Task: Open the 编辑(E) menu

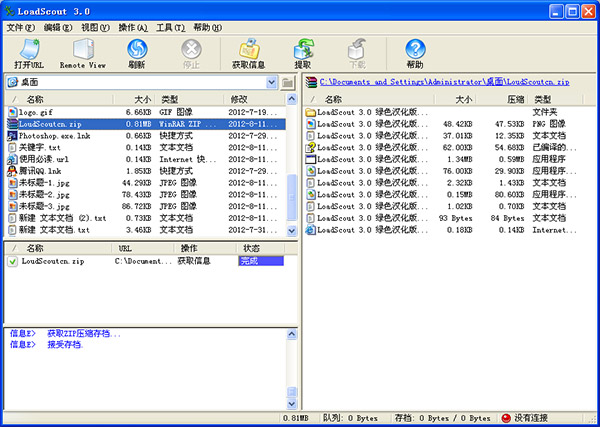Action: pyautogui.click(x=58, y=28)
